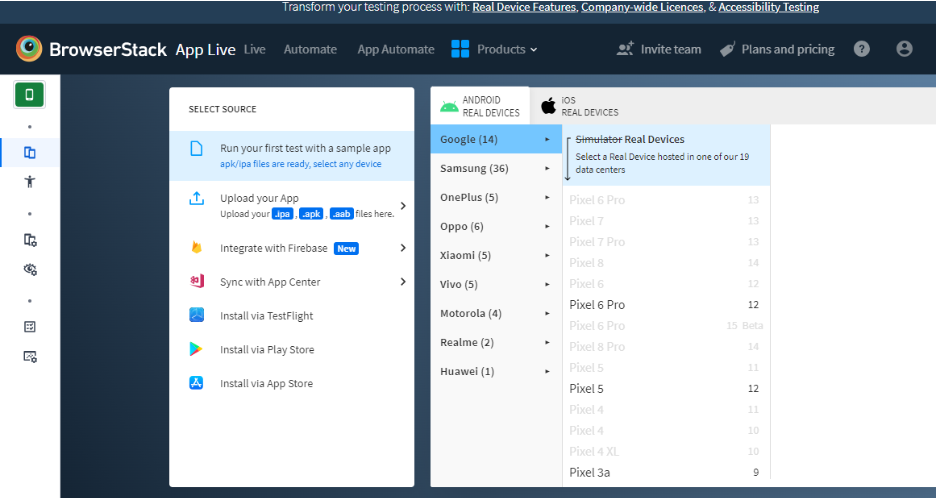
Task: Expand the Samsung (36) device list
Action: click(x=495, y=169)
